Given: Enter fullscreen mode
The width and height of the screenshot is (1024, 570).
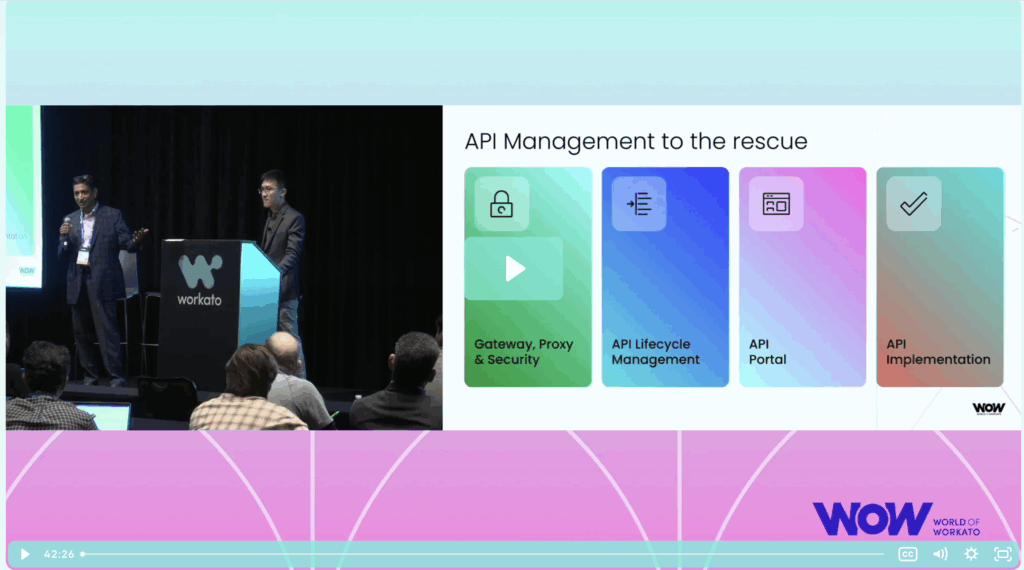Looking at the screenshot, I should [1002, 554].
